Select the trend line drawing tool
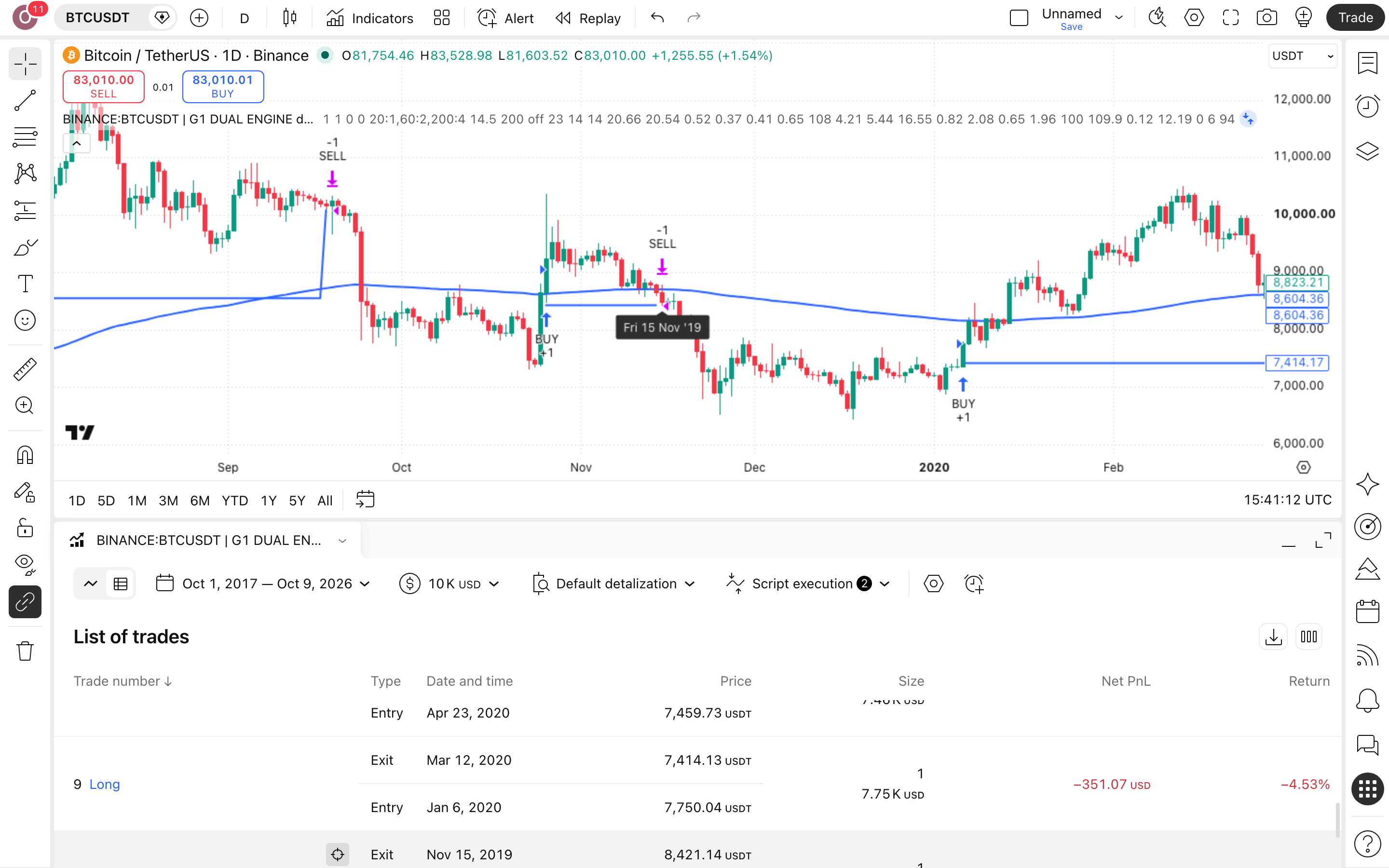The image size is (1389, 868). (25, 100)
